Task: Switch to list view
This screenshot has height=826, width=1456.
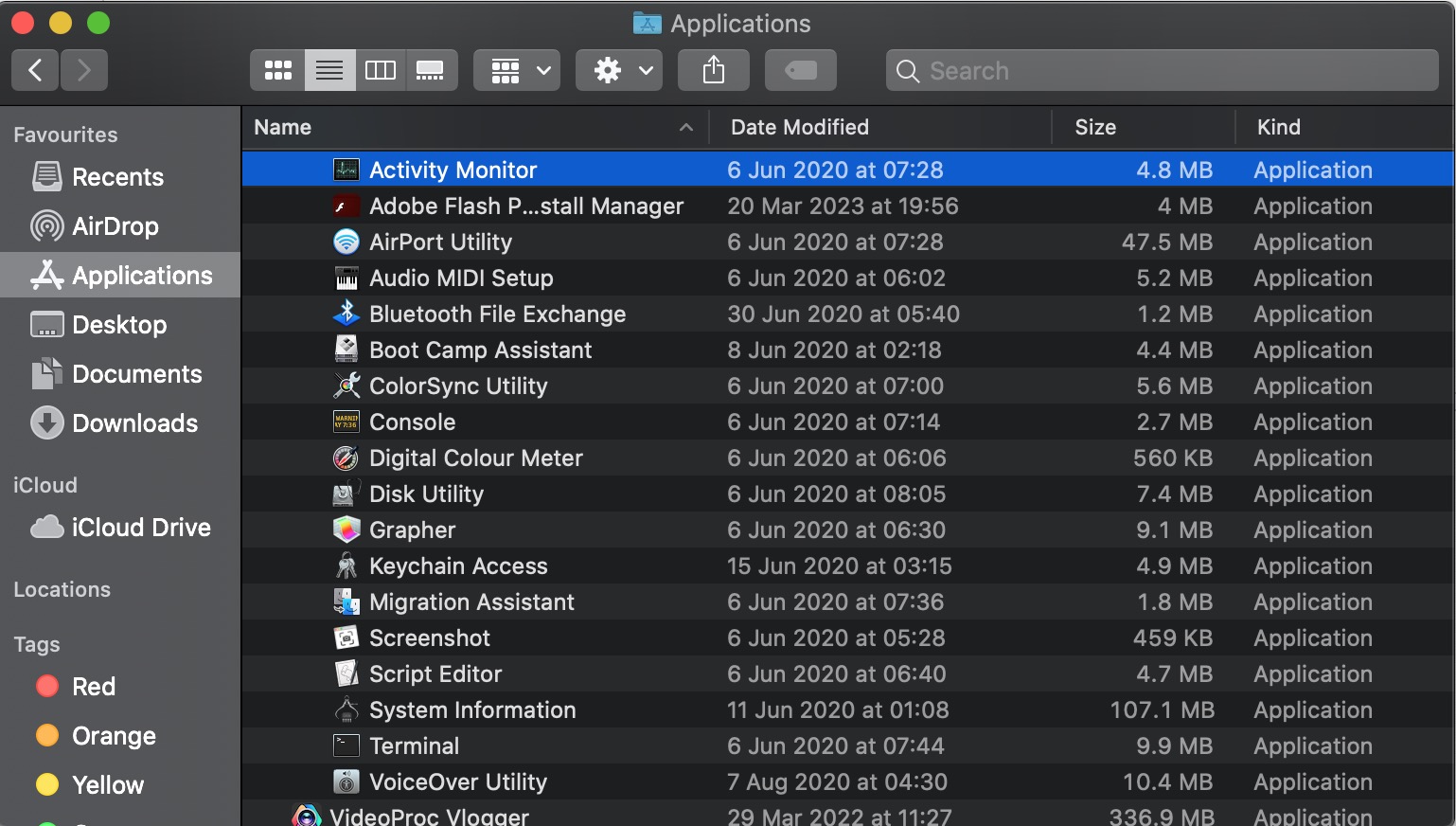Action: point(329,70)
